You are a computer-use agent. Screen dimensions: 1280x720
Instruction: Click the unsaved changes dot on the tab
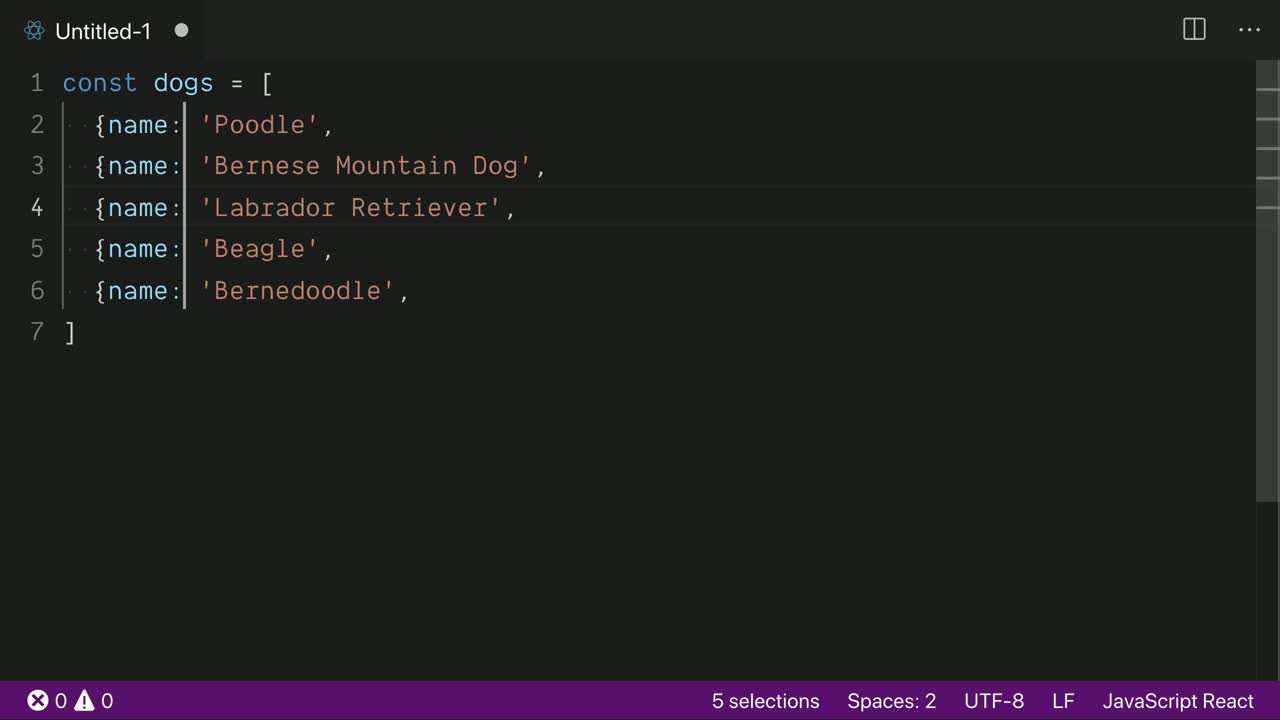[x=181, y=31]
